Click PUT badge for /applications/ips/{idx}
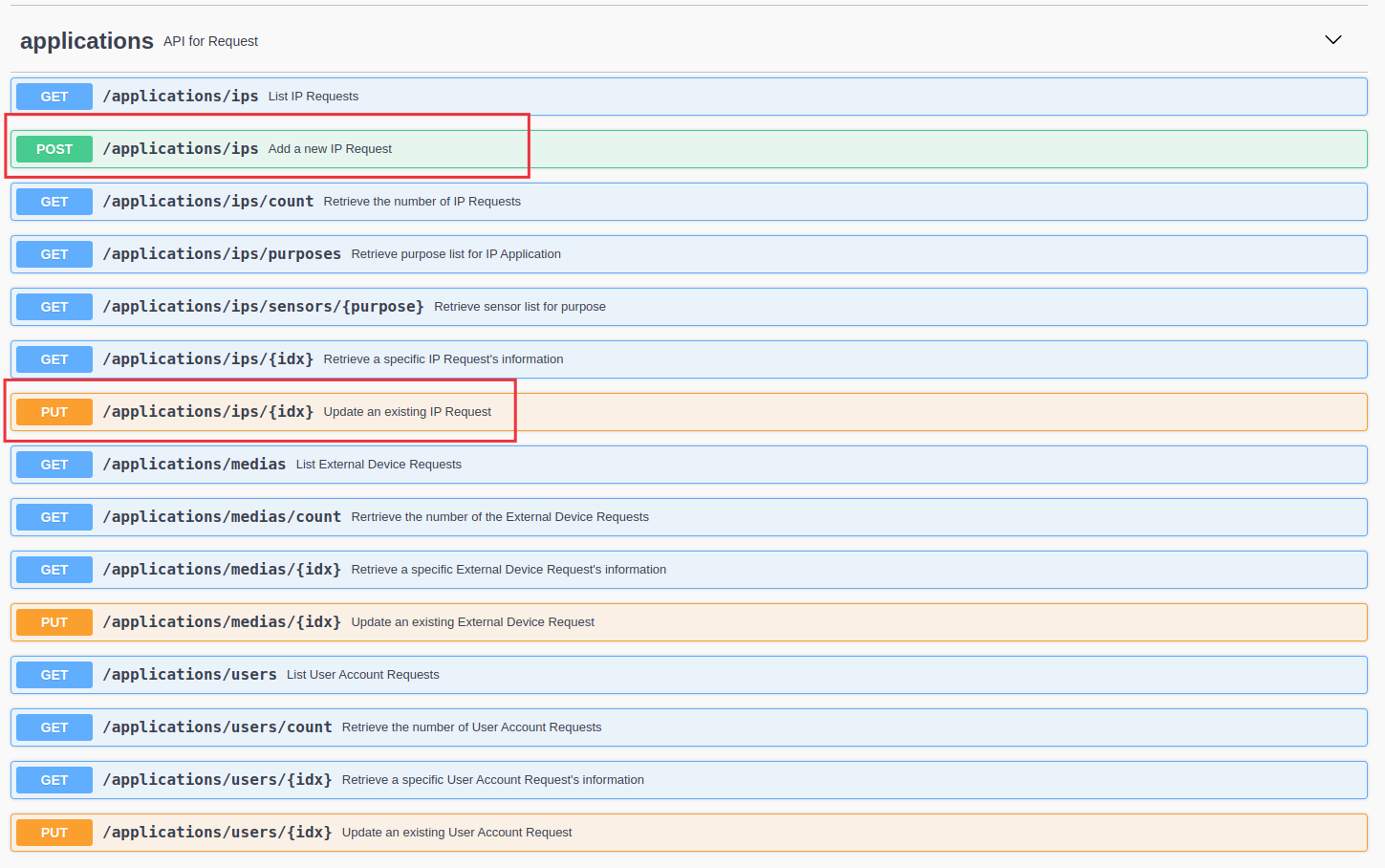 [x=54, y=412]
